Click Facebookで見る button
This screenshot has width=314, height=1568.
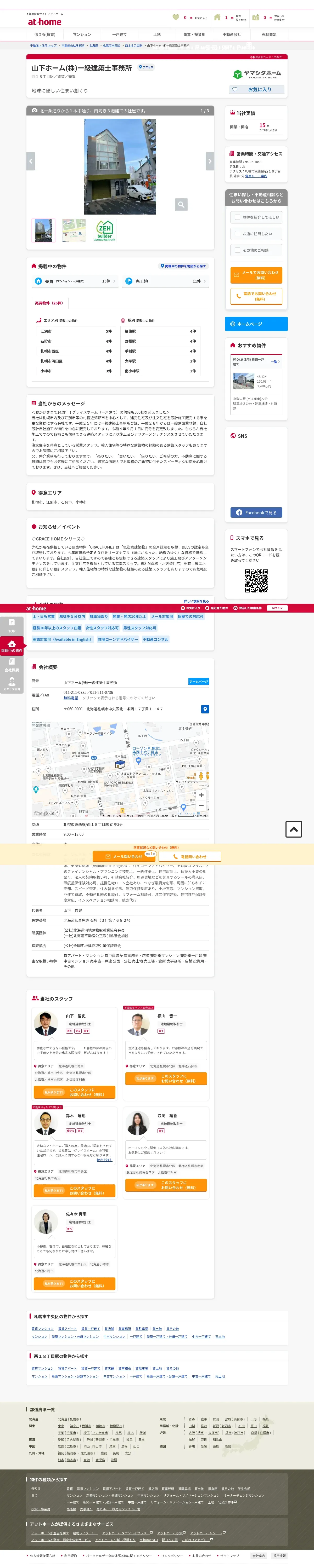coord(256,512)
